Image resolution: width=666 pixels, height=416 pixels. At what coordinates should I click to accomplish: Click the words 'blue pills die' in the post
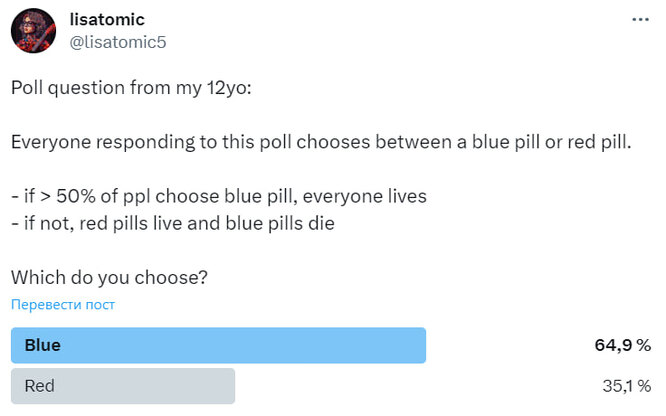pos(280,224)
